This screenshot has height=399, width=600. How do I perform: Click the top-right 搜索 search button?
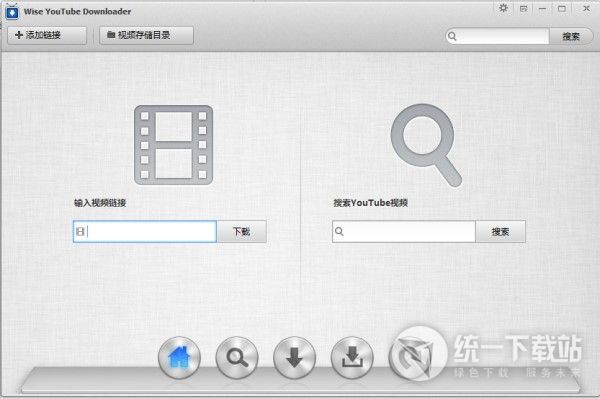click(x=571, y=36)
